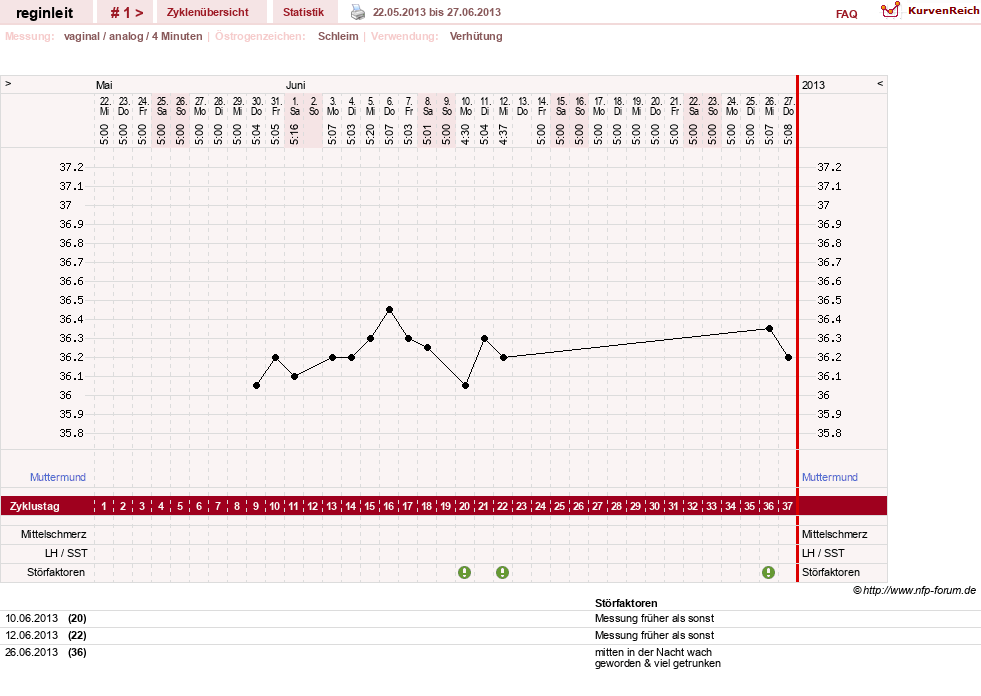The height and width of the screenshot is (696, 981).
Task: Click left Störfaktoren row label
Action: point(56,572)
